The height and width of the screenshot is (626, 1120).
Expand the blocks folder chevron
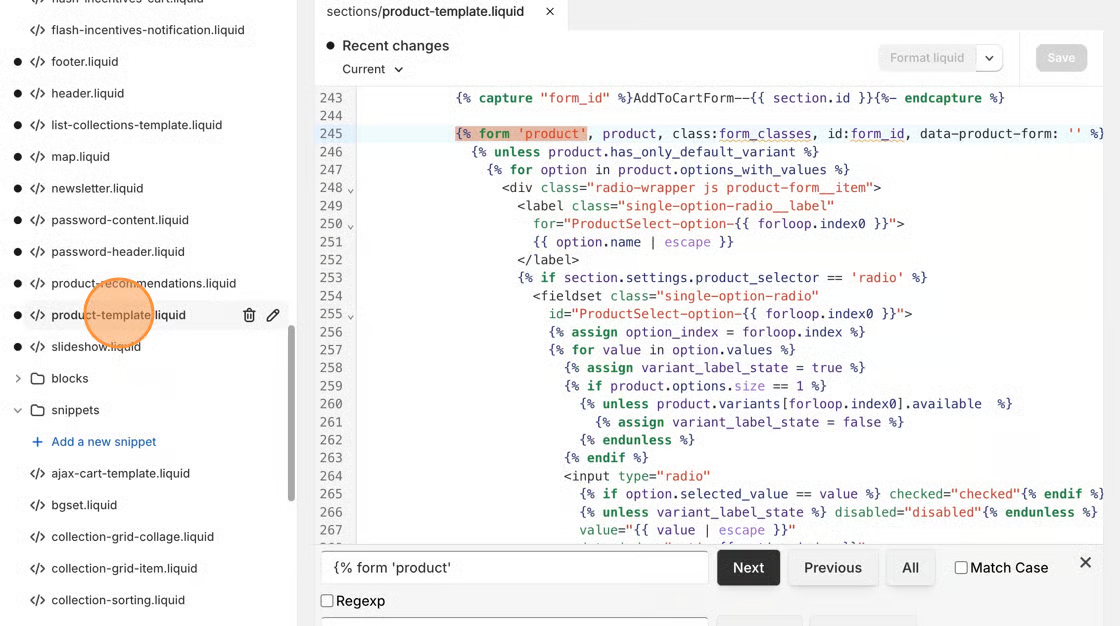[x=18, y=379]
